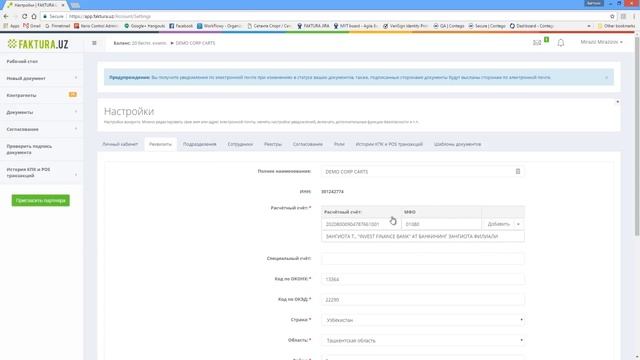Open the dropdown arrow next to Добавить
Viewport: 640px width, 360px height.
pos(518,224)
